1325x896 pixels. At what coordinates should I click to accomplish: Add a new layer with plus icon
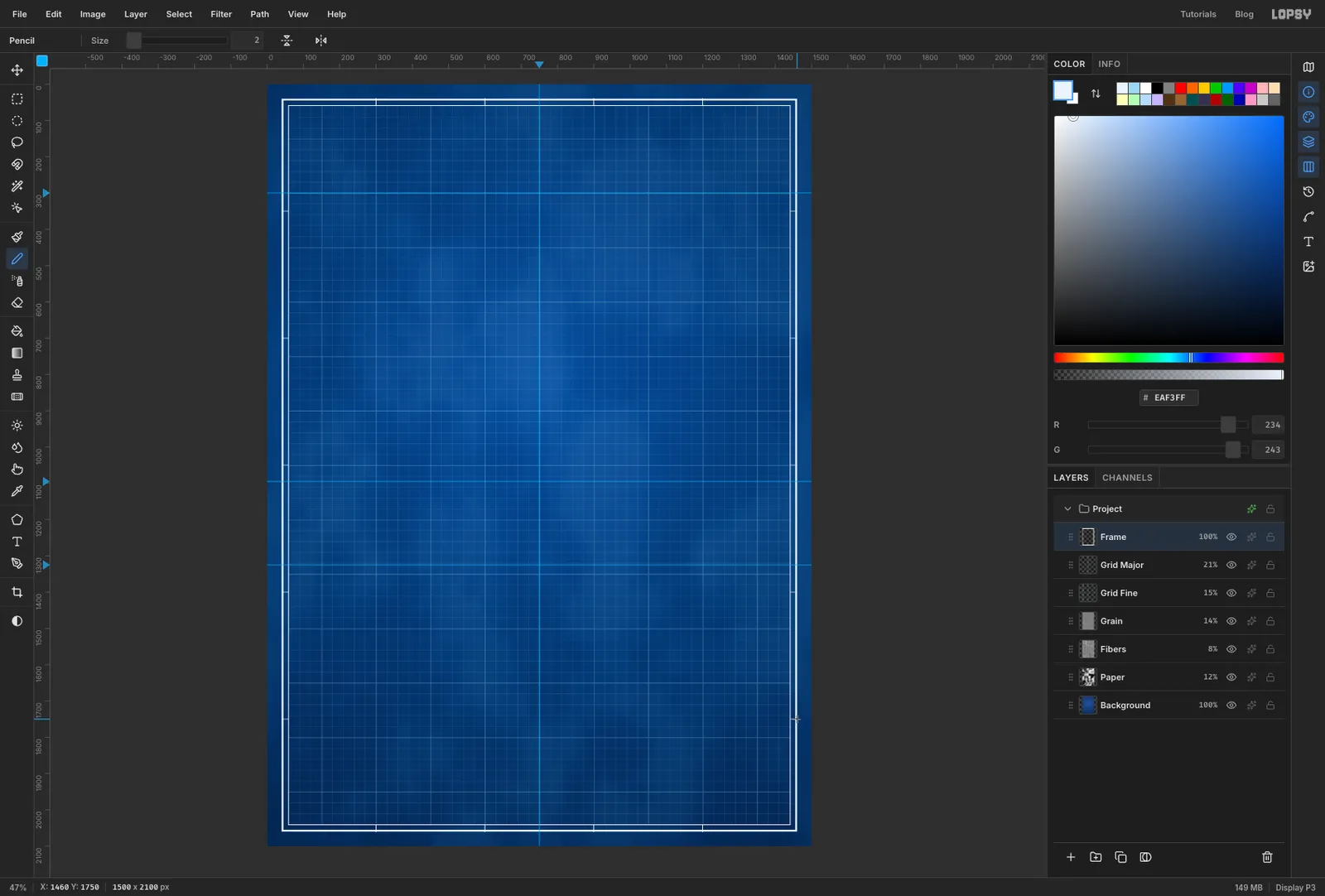coord(1071,857)
